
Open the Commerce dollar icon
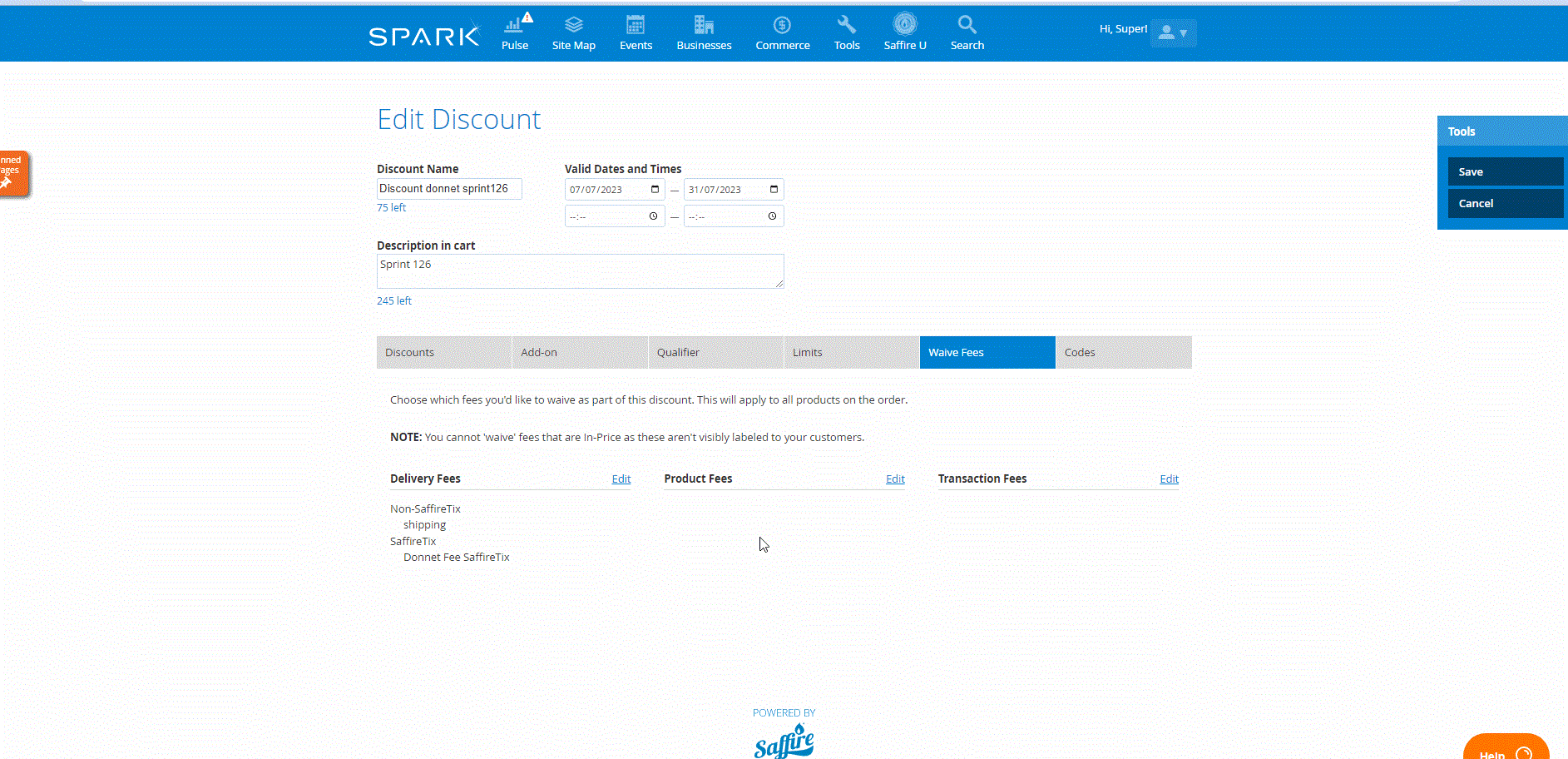point(782,25)
